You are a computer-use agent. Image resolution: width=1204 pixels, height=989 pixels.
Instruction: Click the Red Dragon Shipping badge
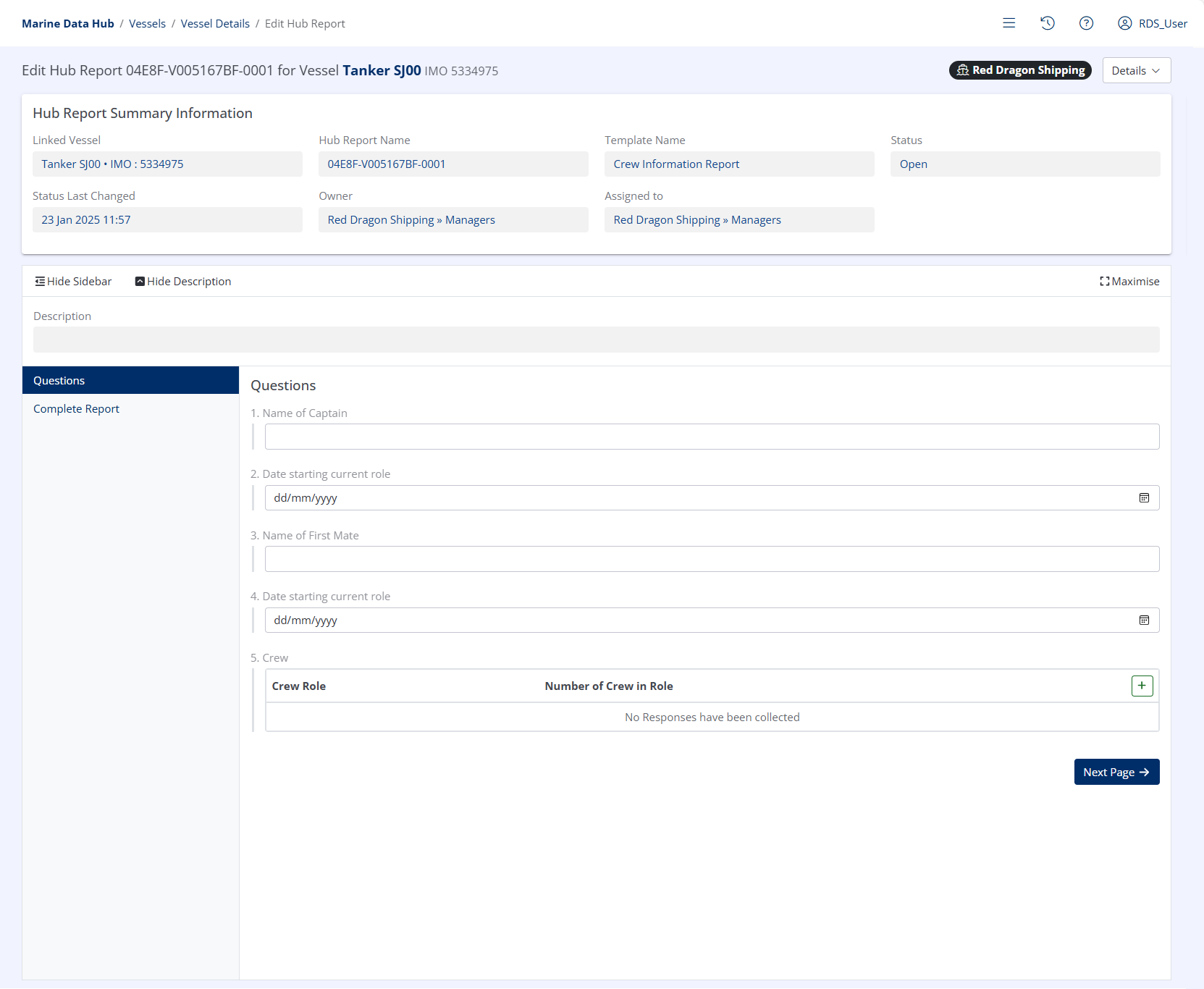click(1020, 70)
